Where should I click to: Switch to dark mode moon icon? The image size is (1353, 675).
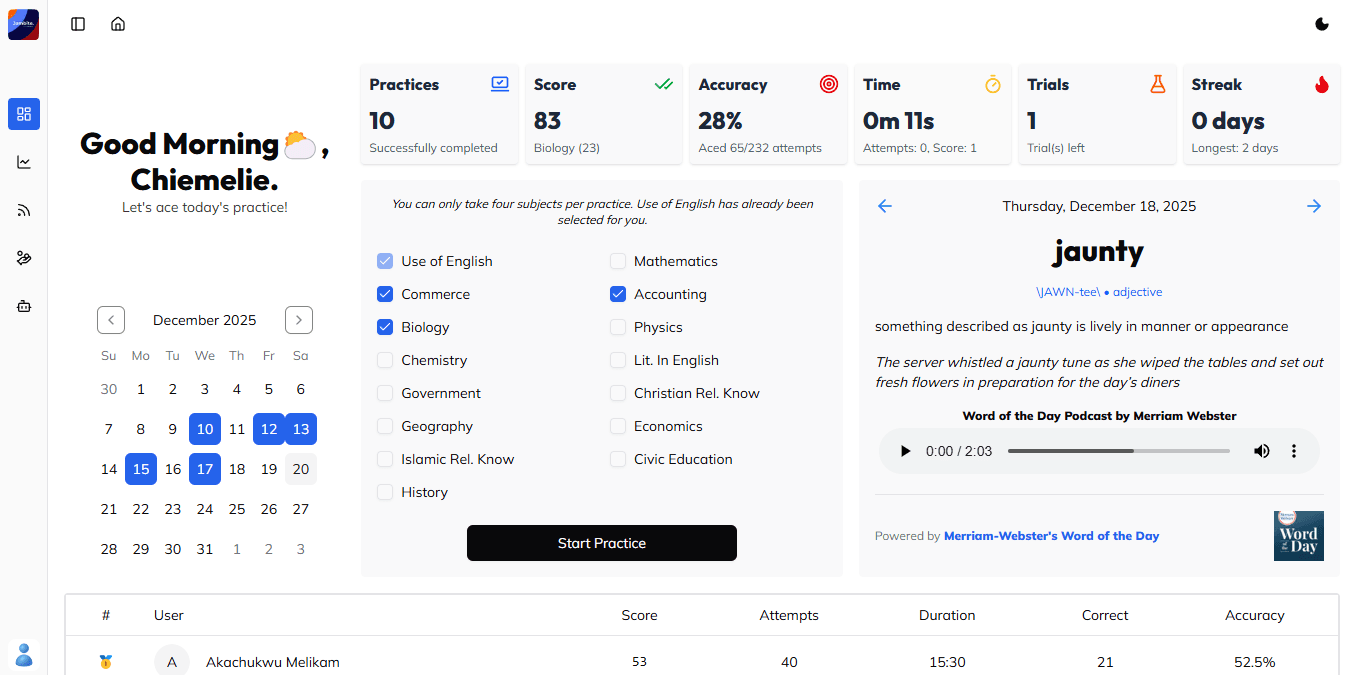pyautogui.click(x=1322, y=24)
